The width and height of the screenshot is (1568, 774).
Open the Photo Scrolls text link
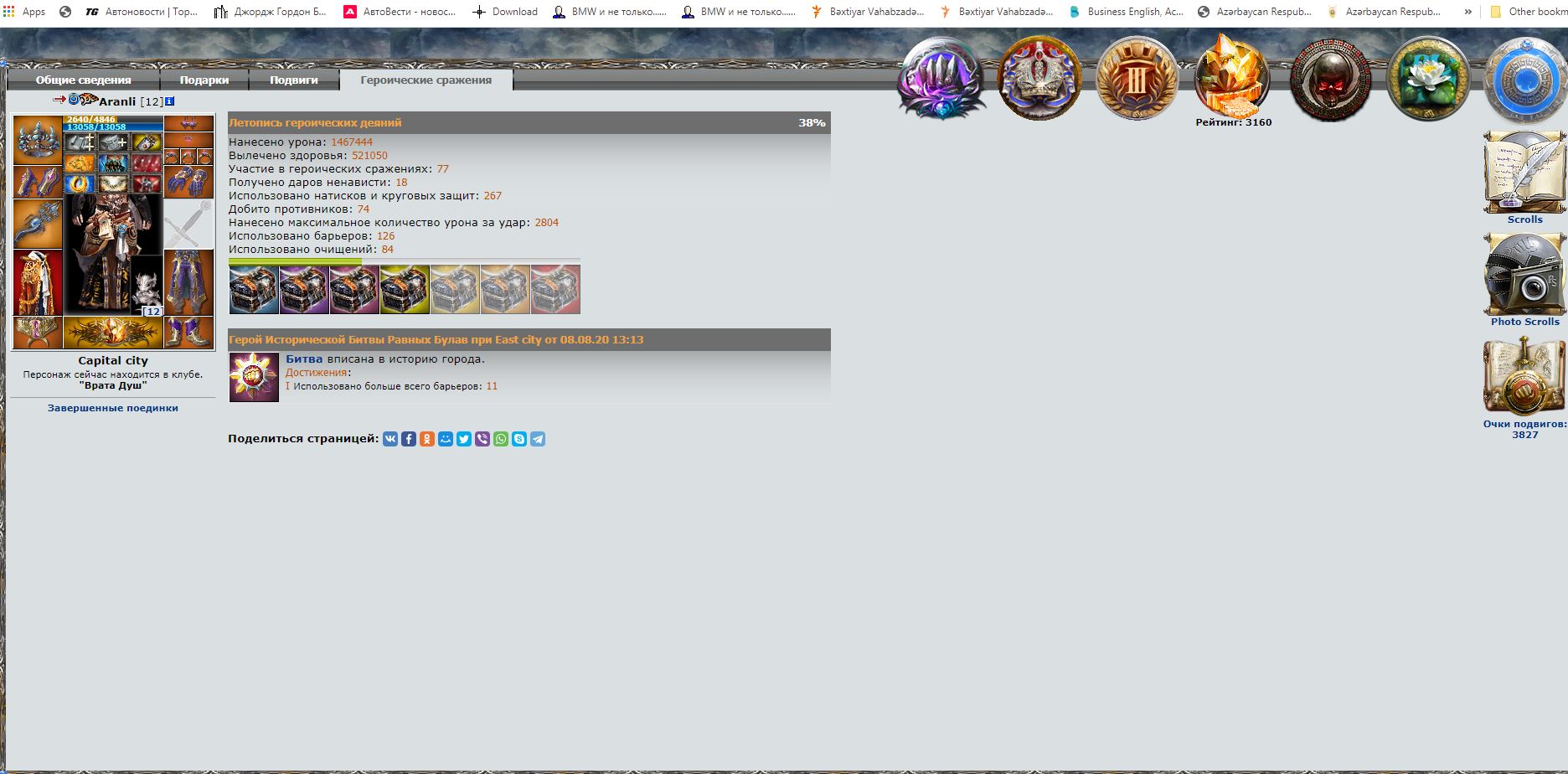1524,322
